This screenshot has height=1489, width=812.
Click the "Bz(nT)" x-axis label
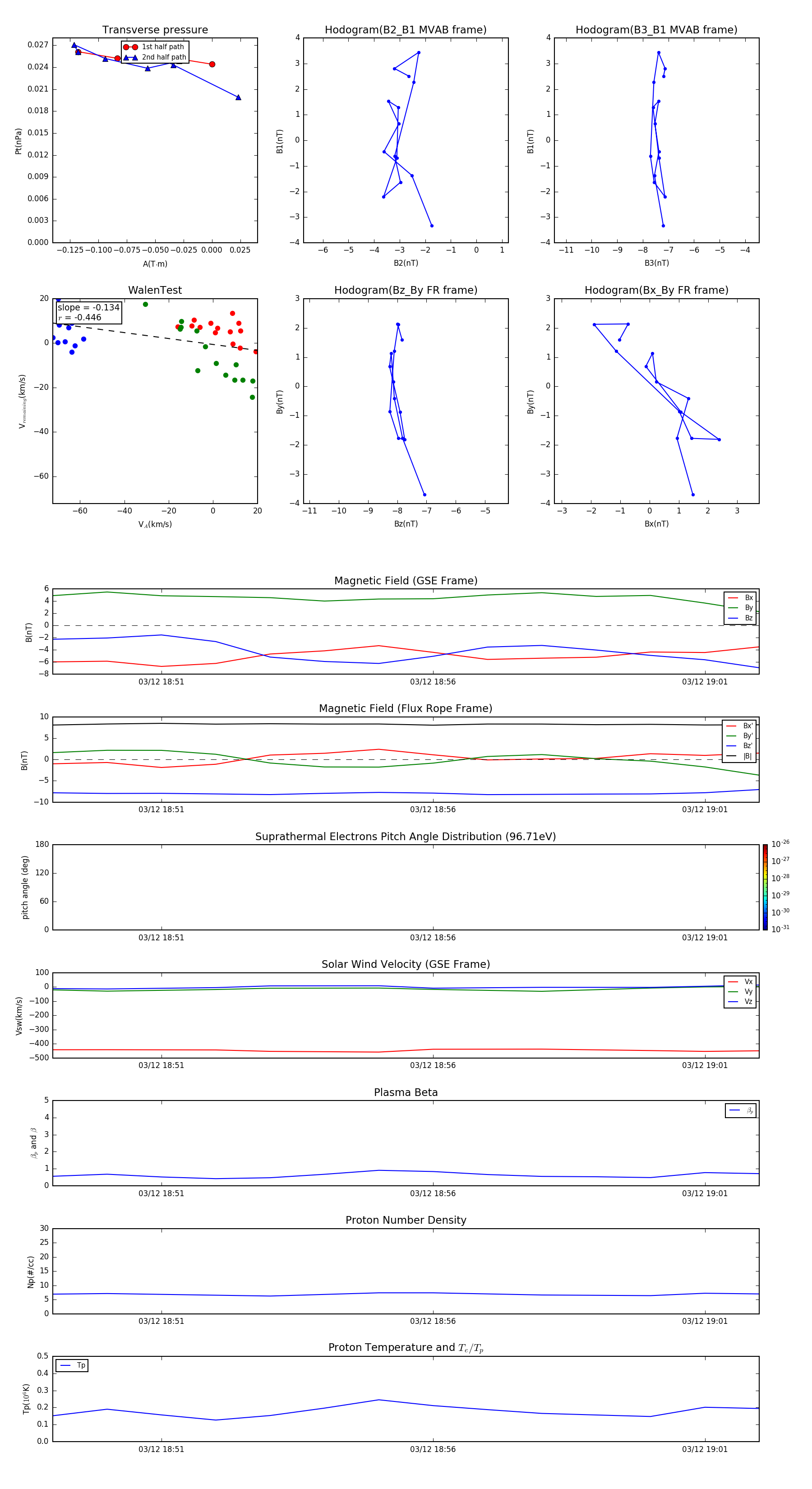[x=406, y=524]
